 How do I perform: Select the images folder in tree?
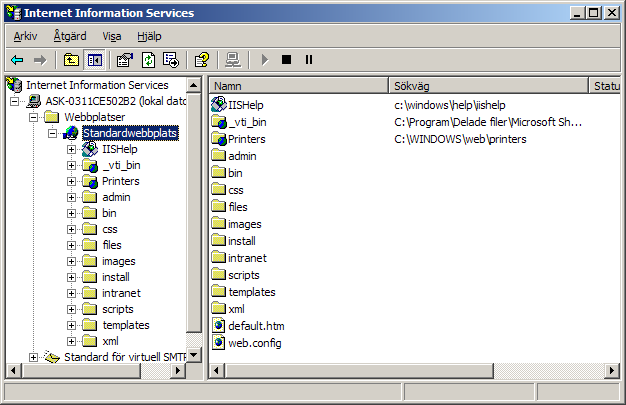tap(119, 261)
